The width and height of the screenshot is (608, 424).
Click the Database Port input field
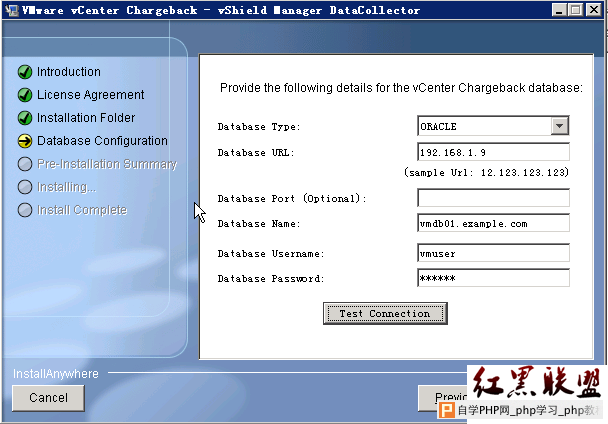pos(493,198)
